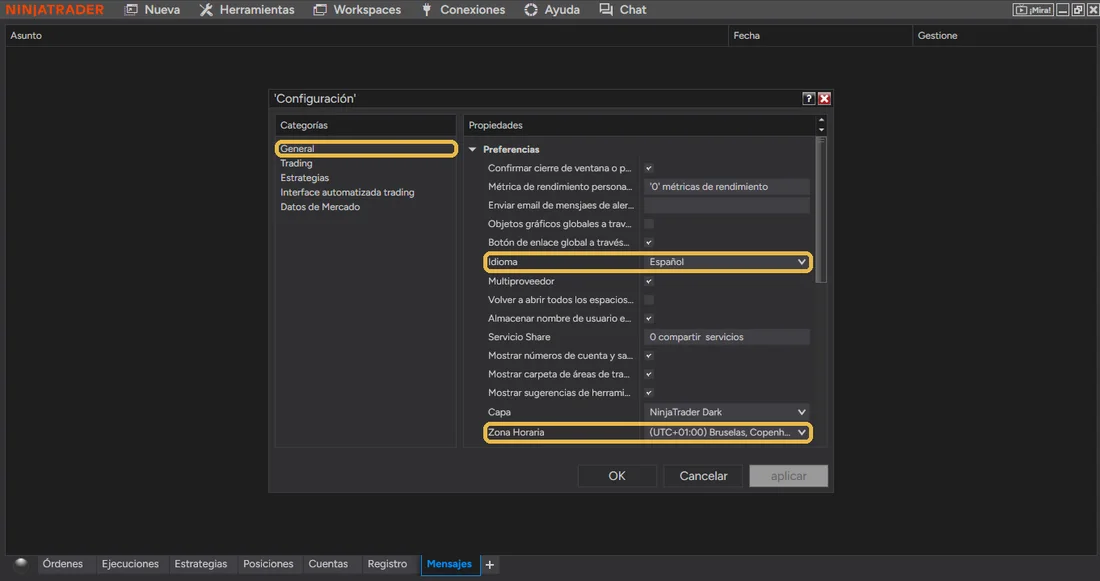Screen dimensions: 1100x581
Task: Switch to the Ejecuciones tab
Action: pyautogui.click(x=130, y=564)
